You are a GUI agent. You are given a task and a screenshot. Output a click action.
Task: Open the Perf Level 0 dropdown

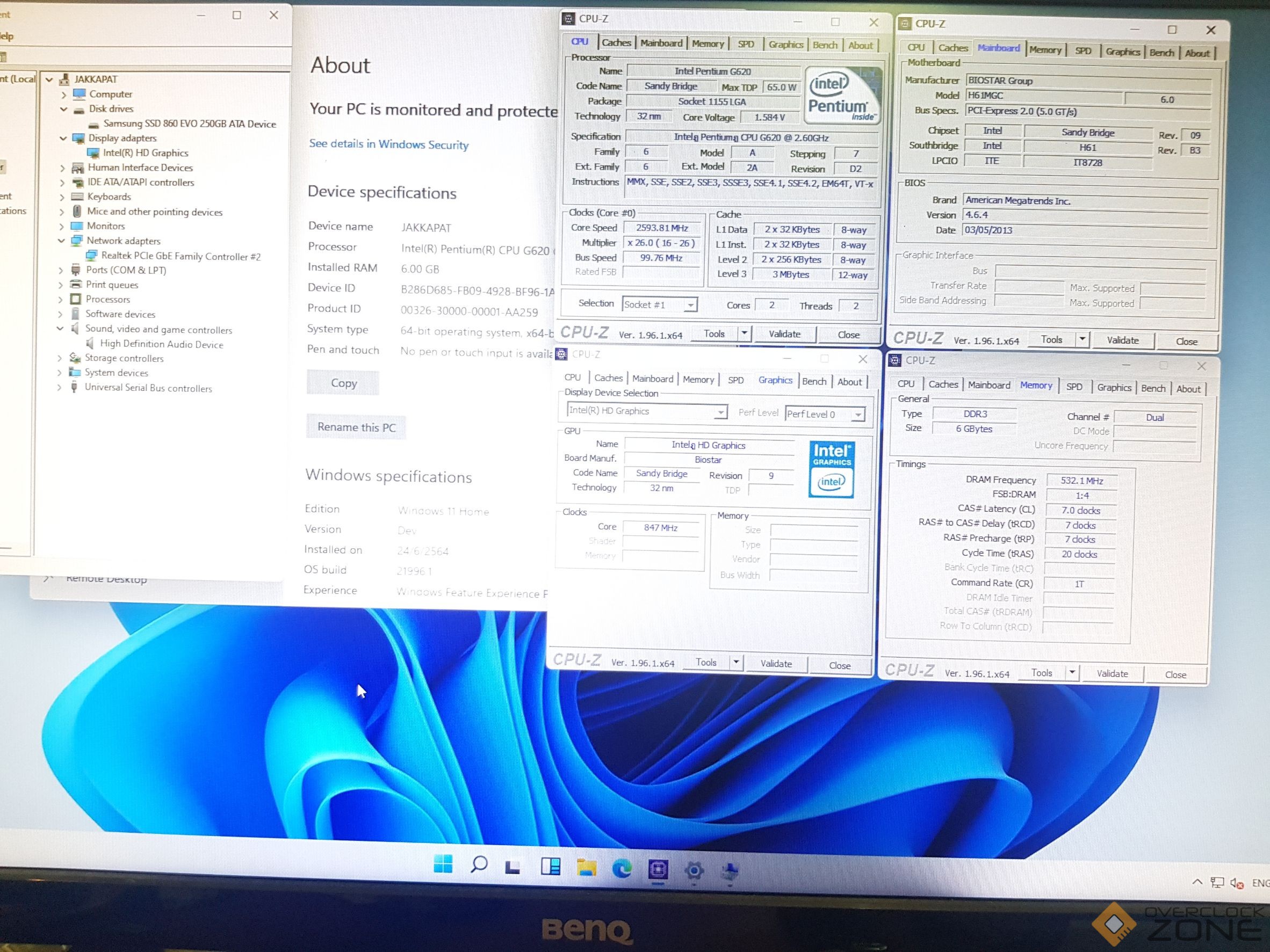[x=858, y=415]
